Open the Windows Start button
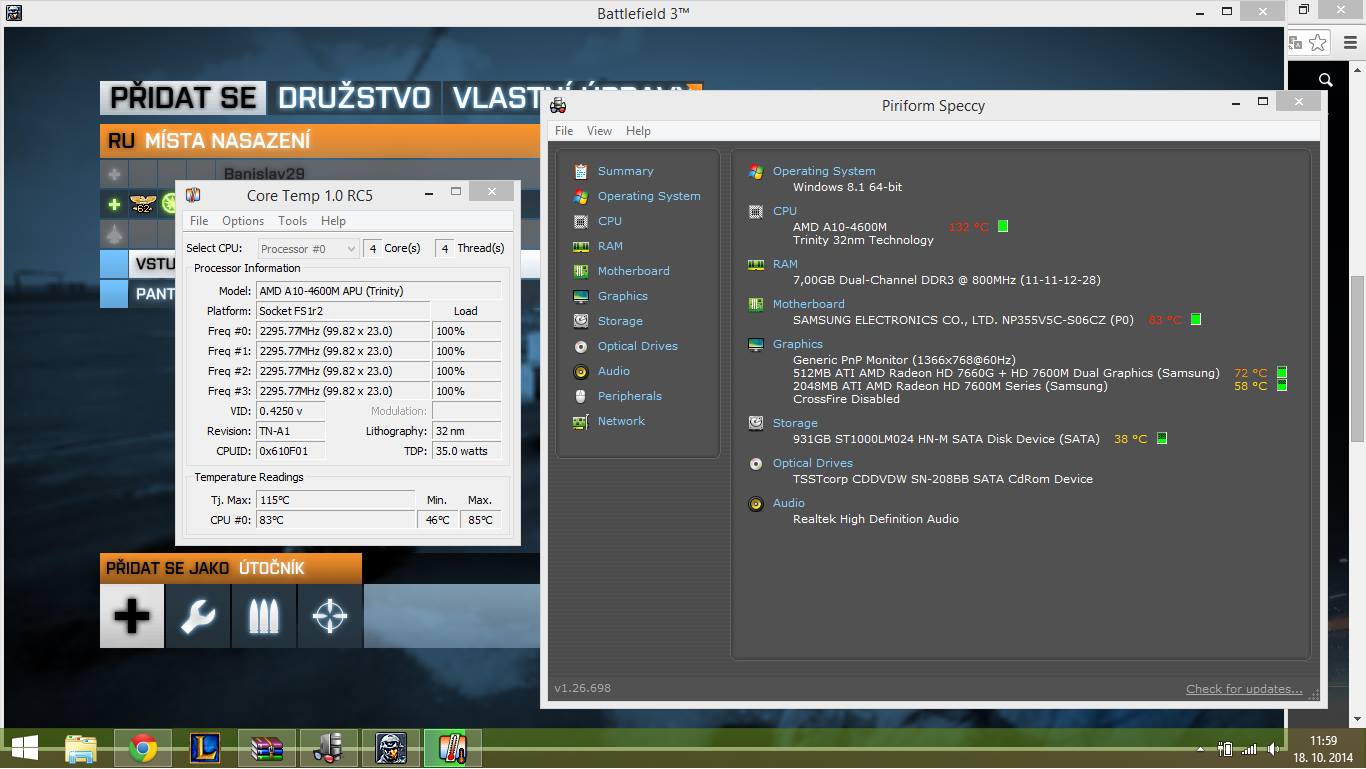Screen dimensions: 1366x769 click(24, 748)
